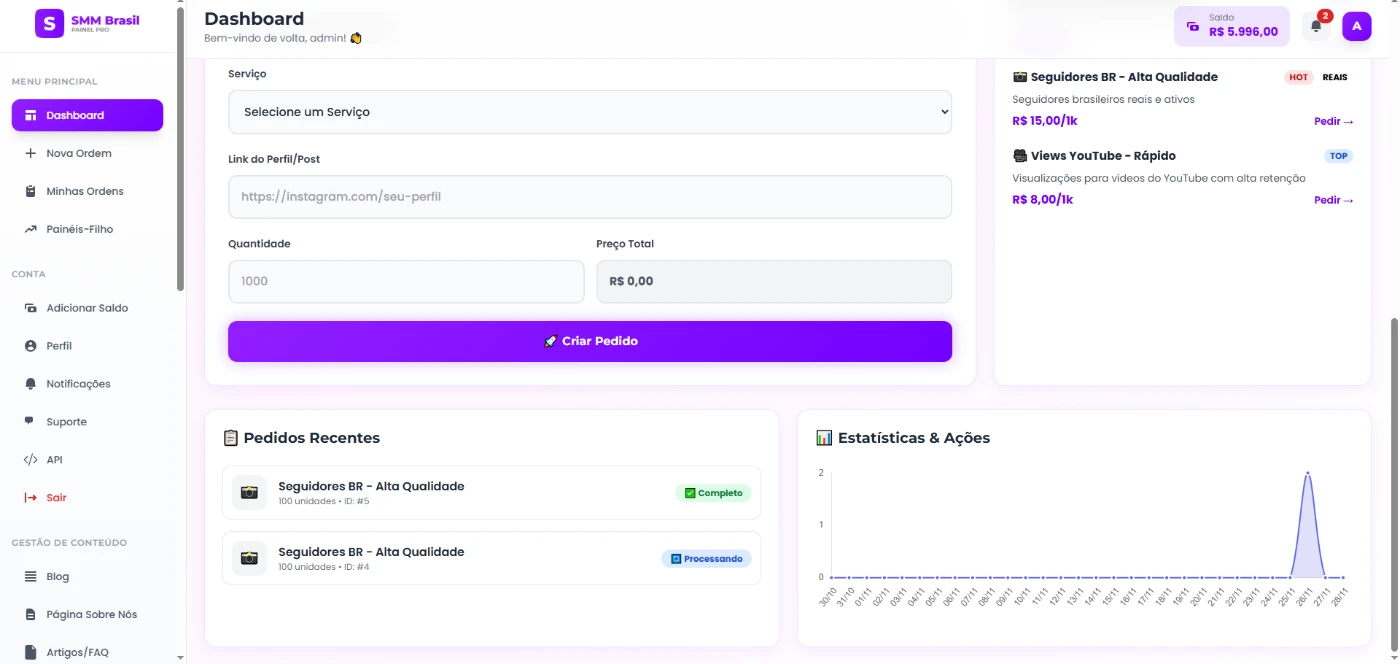Screen dimensions: 1400x664
Task: Click the SMM Brasil logo icon
Action: click(x=49, y=24)
